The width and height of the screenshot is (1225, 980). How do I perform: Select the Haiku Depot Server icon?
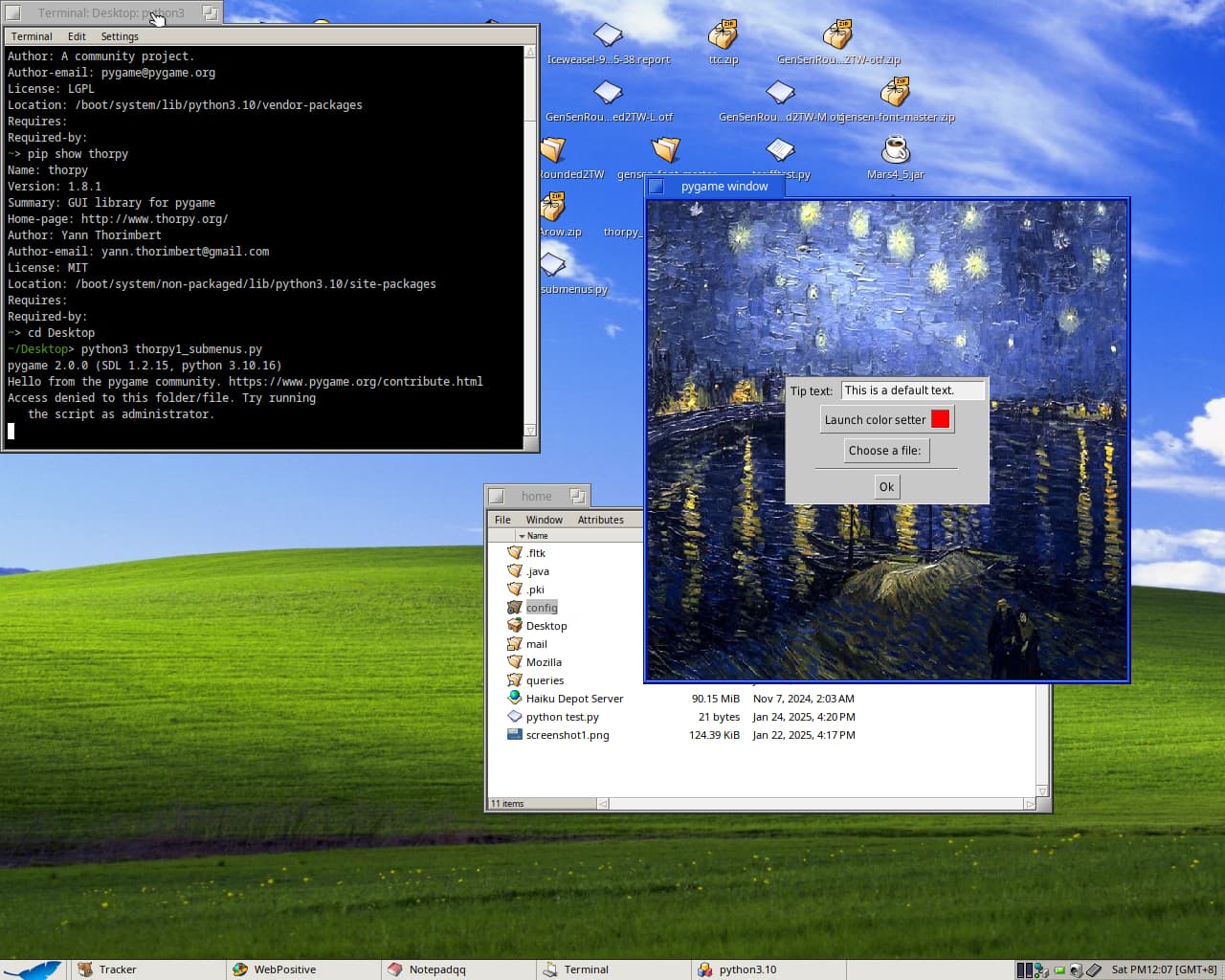pyautogui.click(x=515, y=699)
